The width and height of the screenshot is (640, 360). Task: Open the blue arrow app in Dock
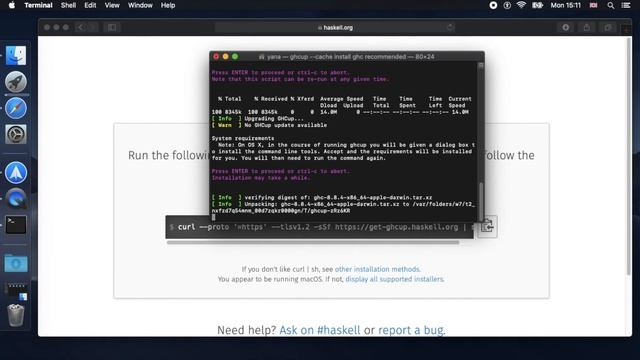pos(16,173)
